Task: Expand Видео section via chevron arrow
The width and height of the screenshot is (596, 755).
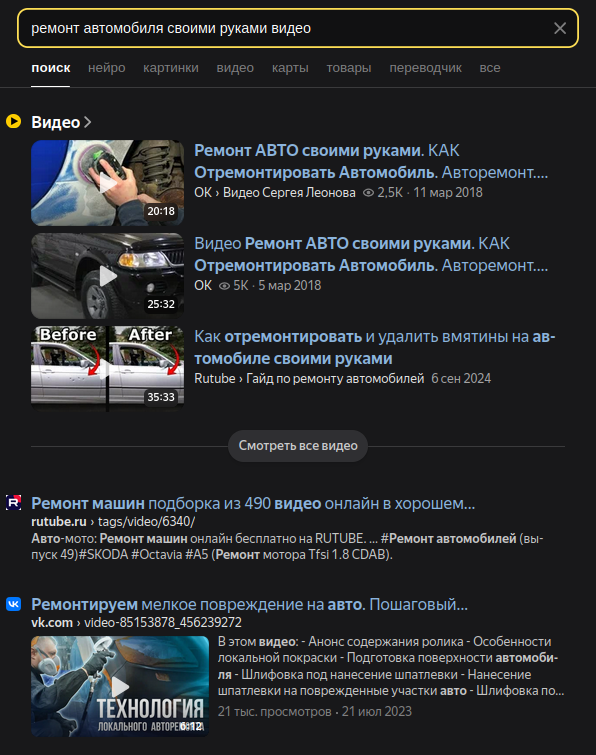Action: pos(87,122)
